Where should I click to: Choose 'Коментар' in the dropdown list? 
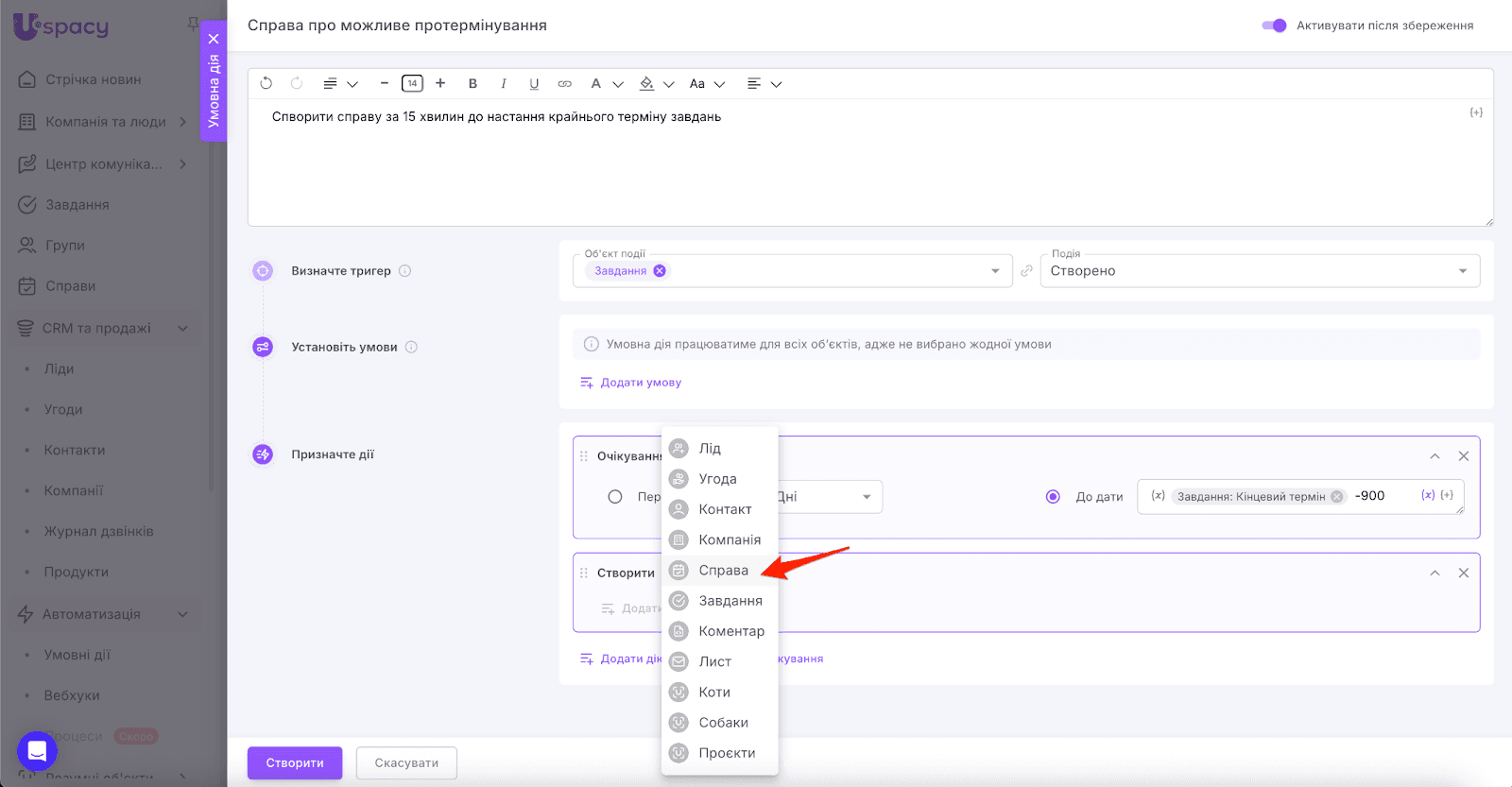(x=730, y=631)
